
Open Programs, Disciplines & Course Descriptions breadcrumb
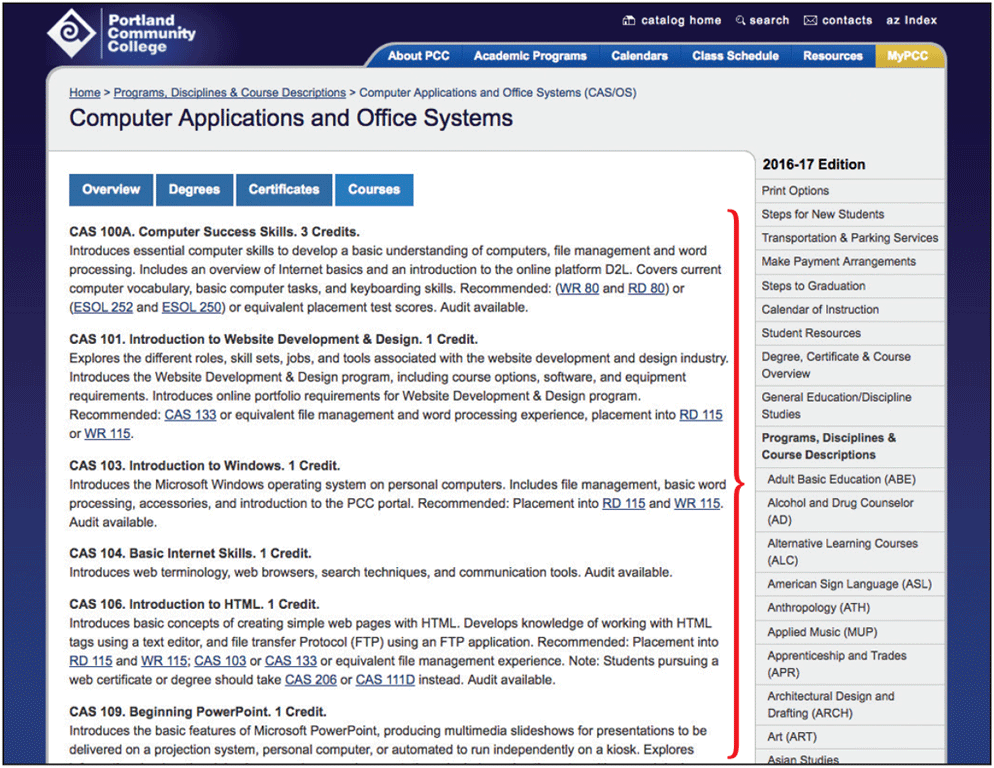point(229,93)
